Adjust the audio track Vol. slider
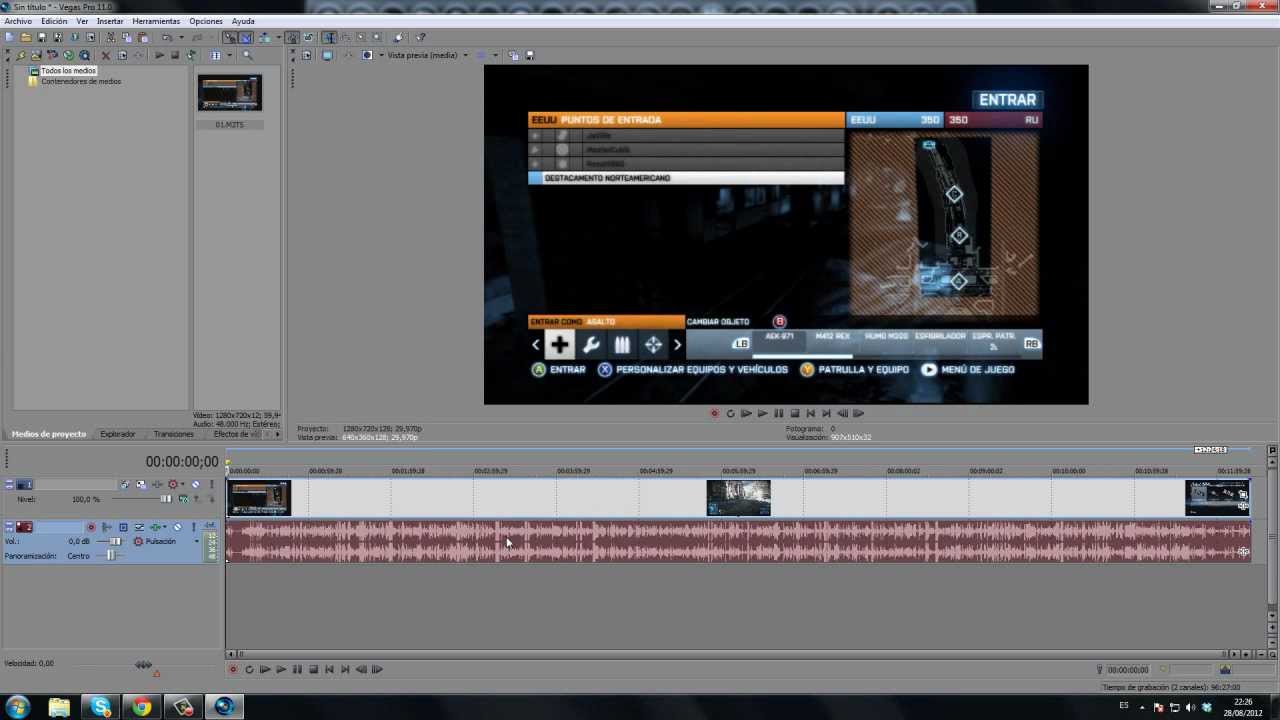The height and width of the screenshot is (720, 1280). [x=115, y=541]
